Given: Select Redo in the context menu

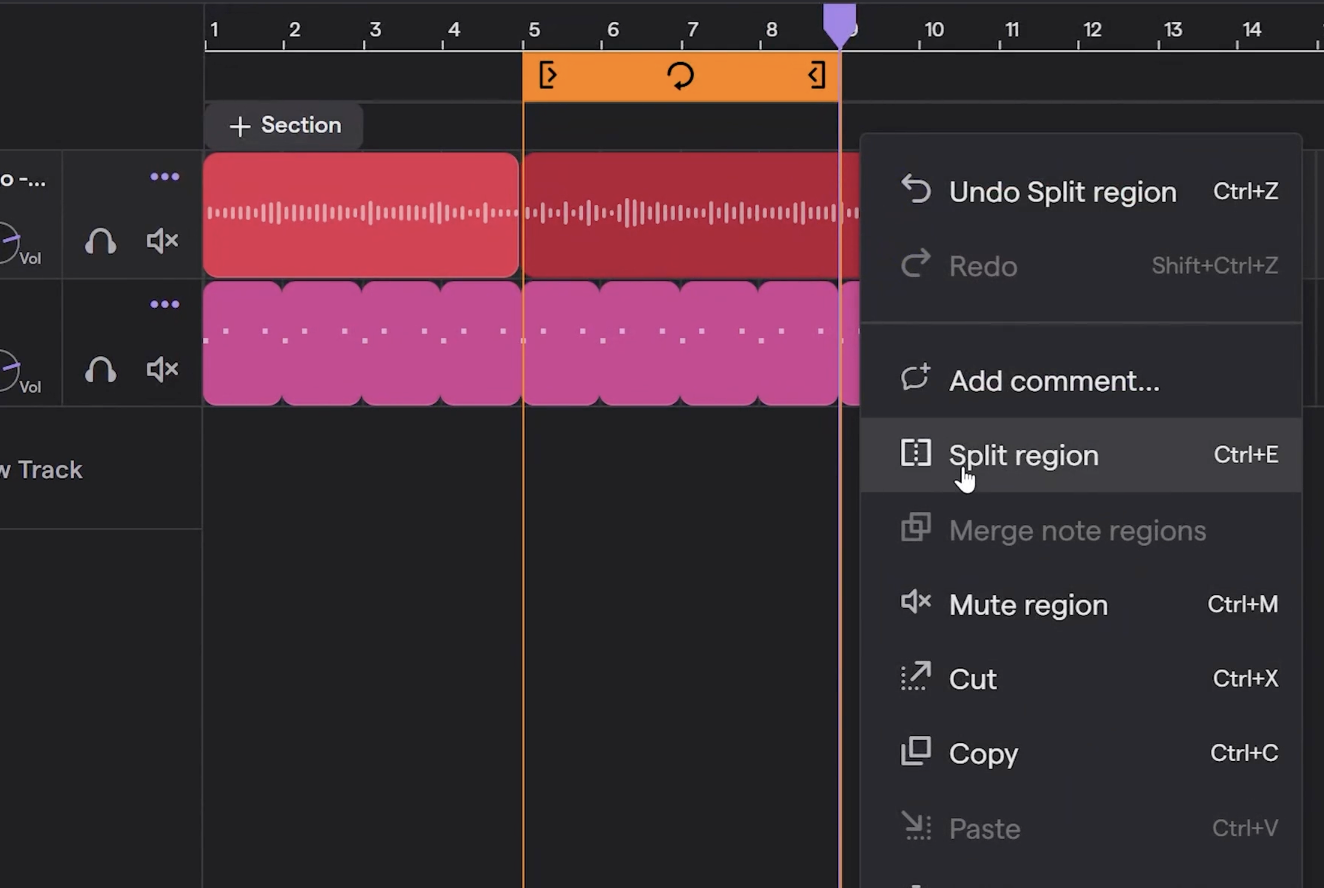Looking at the screenshot, I should coord(1081,265).
